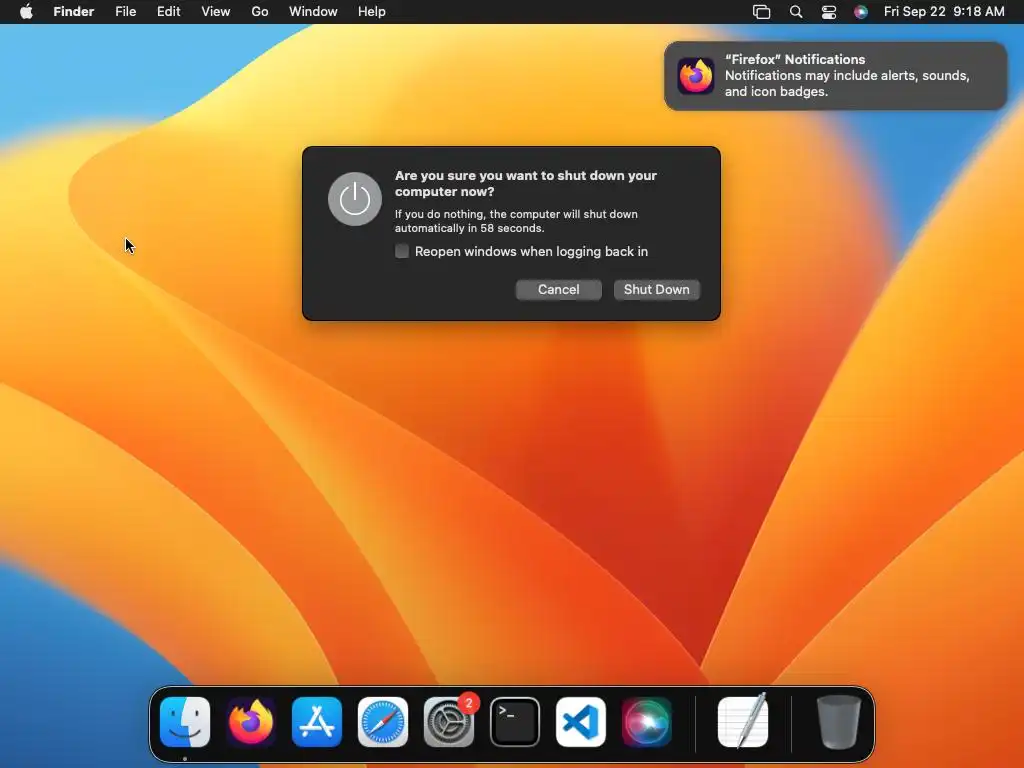Open Control Center icon in menu bar
The height and width of the screenshot is (768, 1024).
(x=829, y=12)
